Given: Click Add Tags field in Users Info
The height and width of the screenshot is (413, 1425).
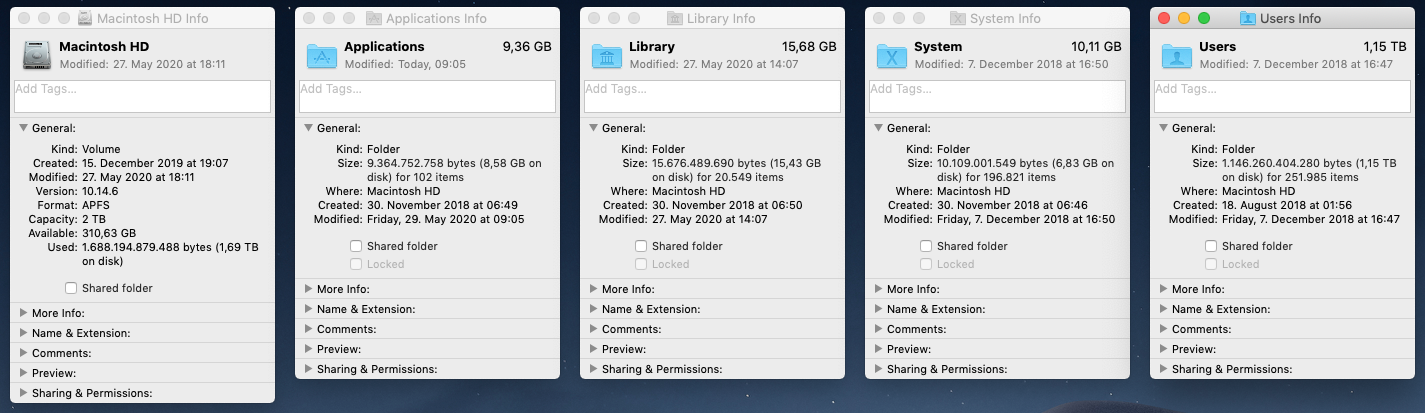Looking at the screenshot, I should pos(1282,96).
